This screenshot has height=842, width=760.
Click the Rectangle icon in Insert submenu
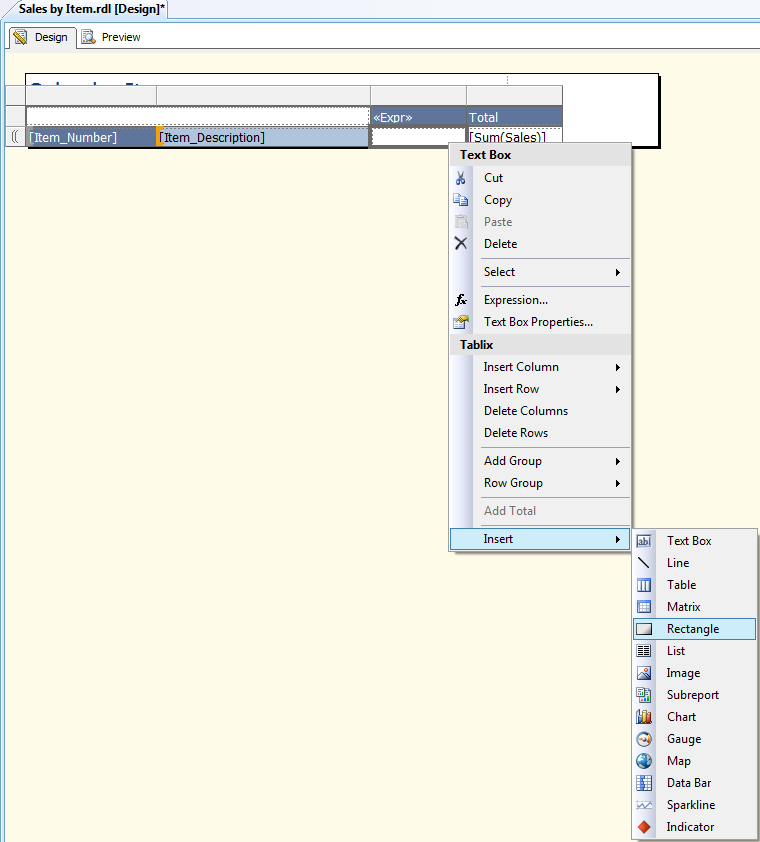coord(645,629)
